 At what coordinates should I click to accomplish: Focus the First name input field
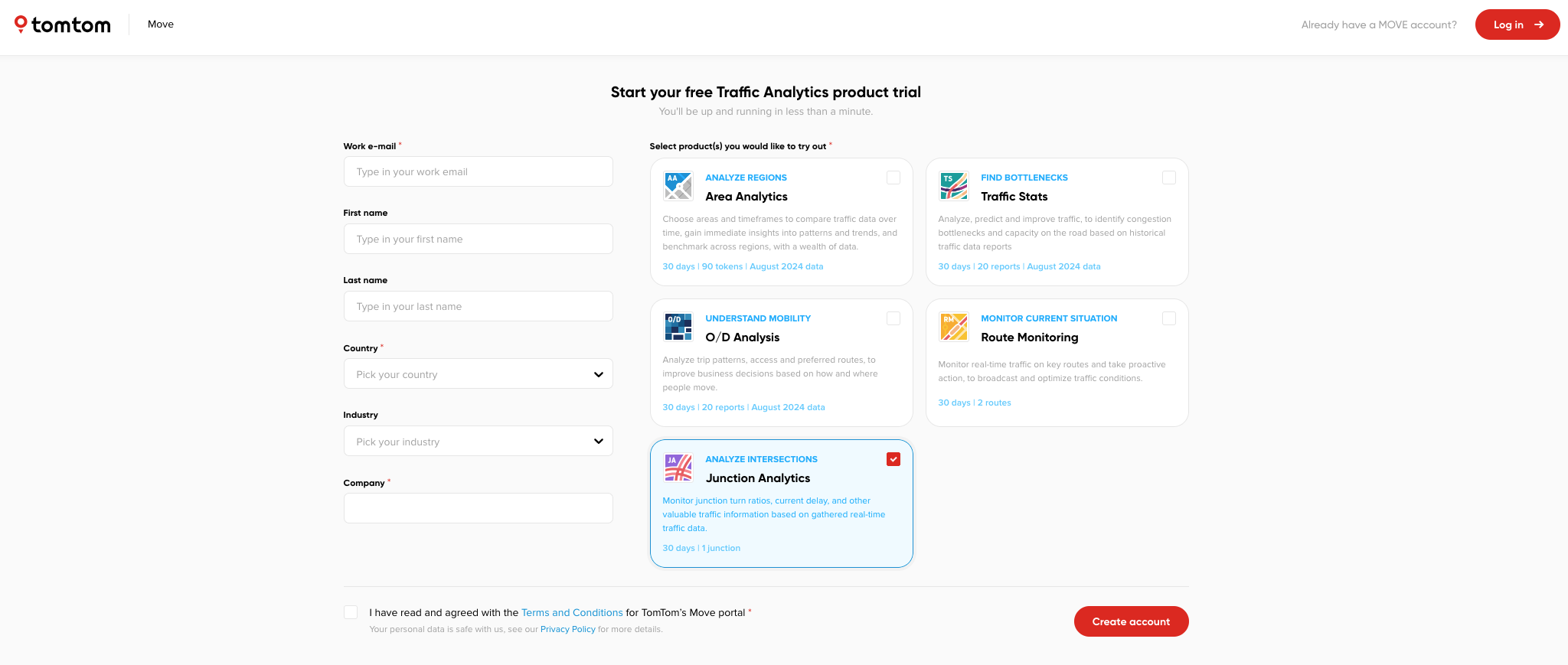[478, 239]
